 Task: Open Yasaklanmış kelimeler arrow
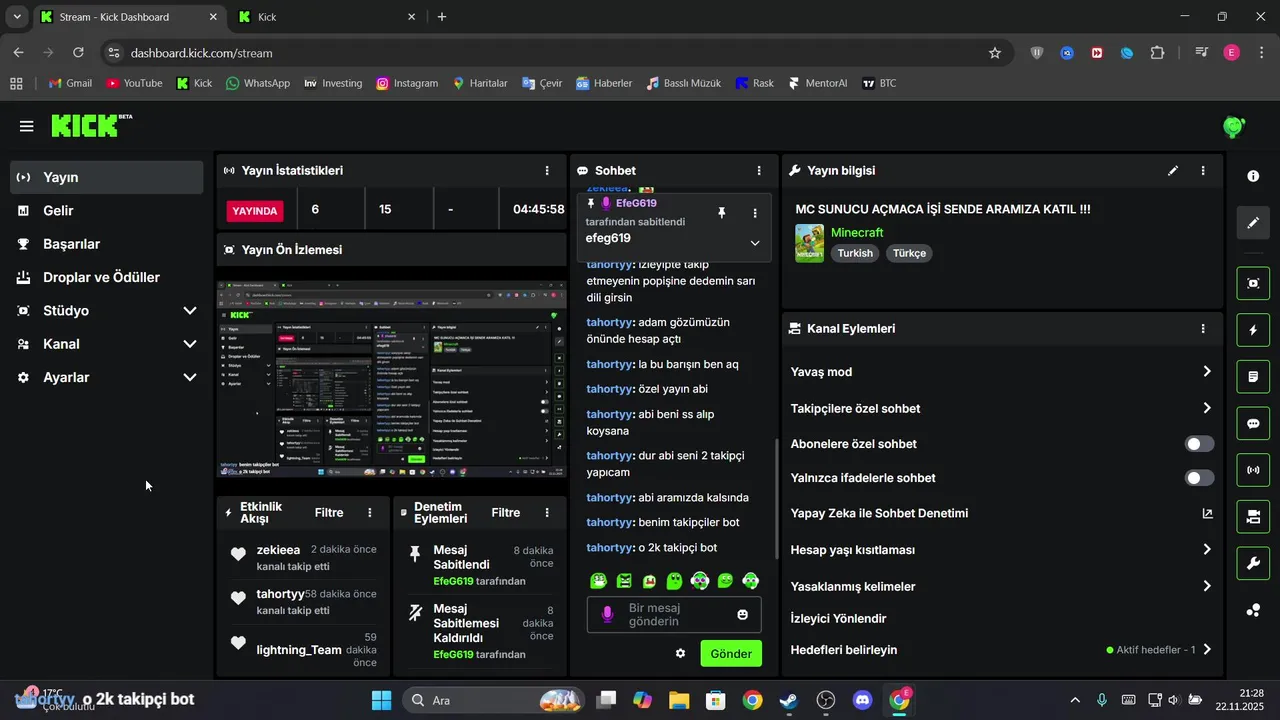(x=1207, y=586)
